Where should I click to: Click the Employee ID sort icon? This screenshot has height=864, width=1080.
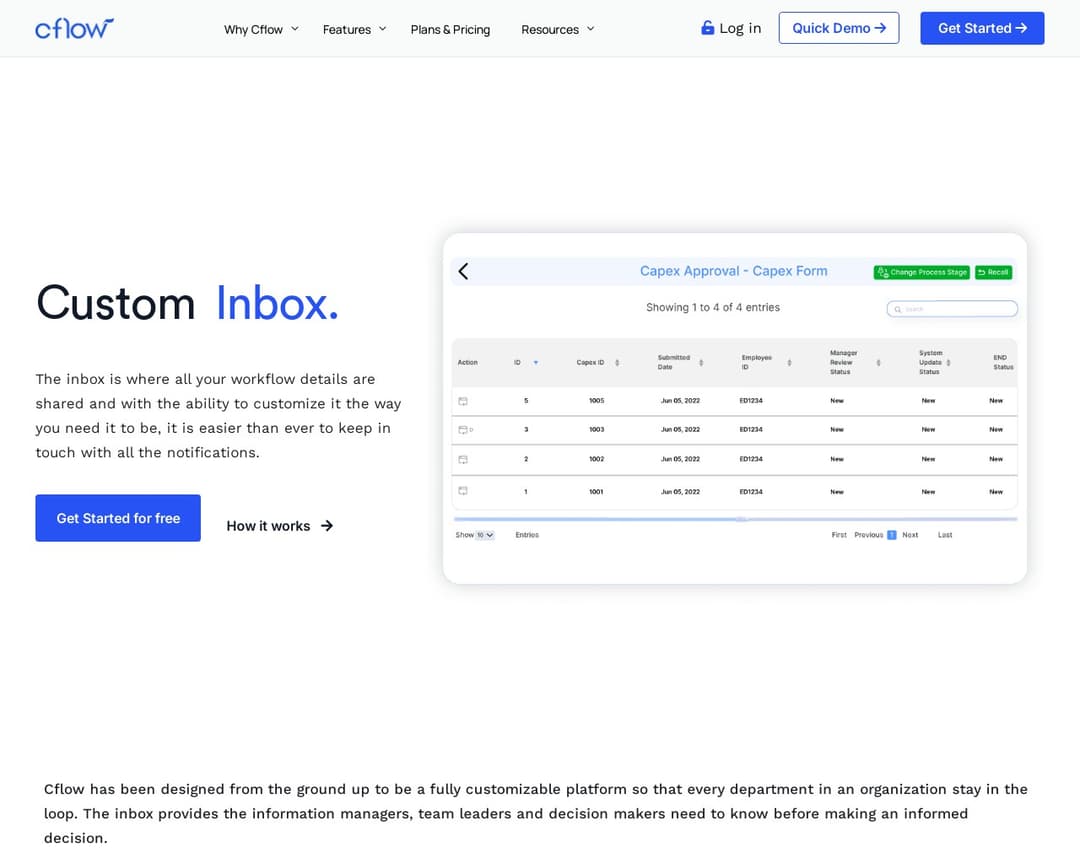(789, 362)
